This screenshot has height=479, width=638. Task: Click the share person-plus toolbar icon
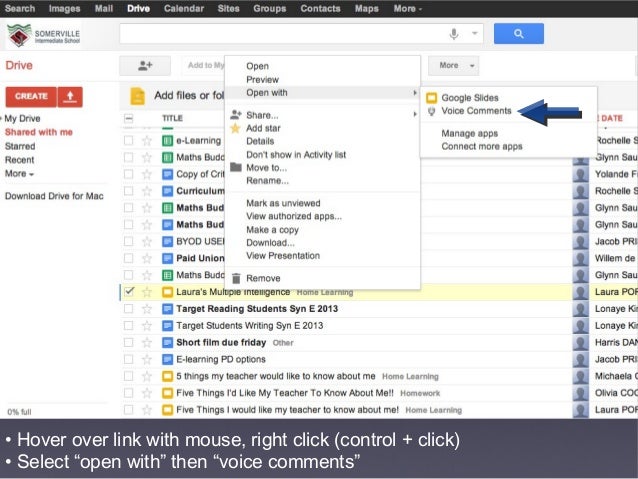point(145,66)
